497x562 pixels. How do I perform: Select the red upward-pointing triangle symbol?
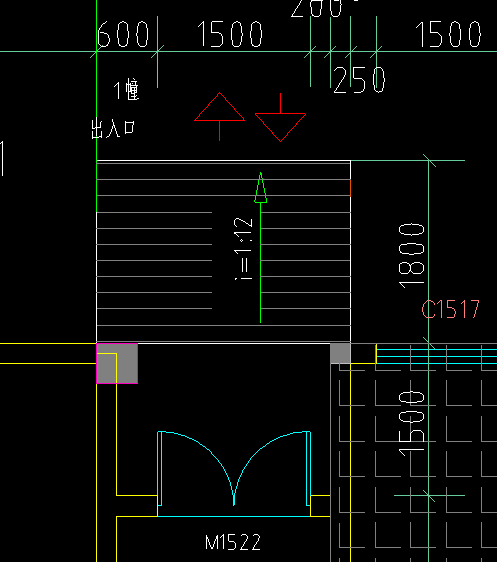(x=220, y=116)
